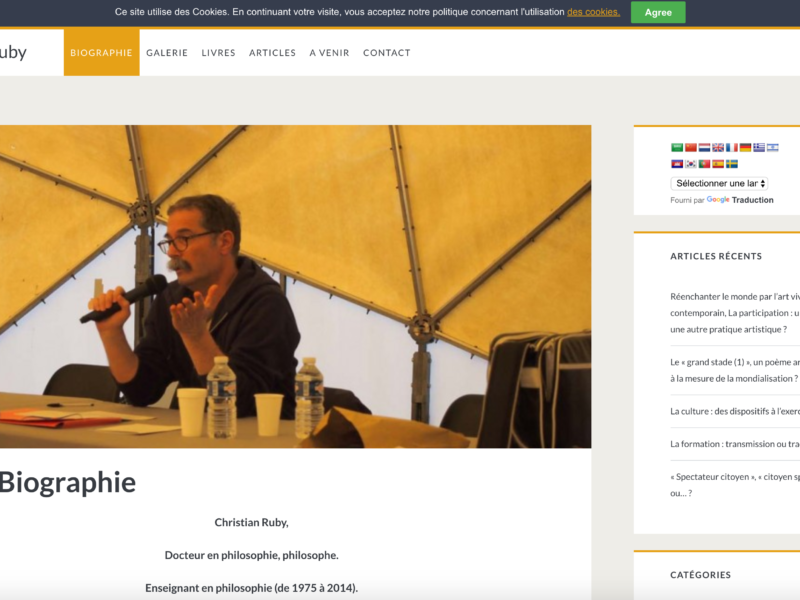Click the Portuguese flag icon

[x=704, y=164]
